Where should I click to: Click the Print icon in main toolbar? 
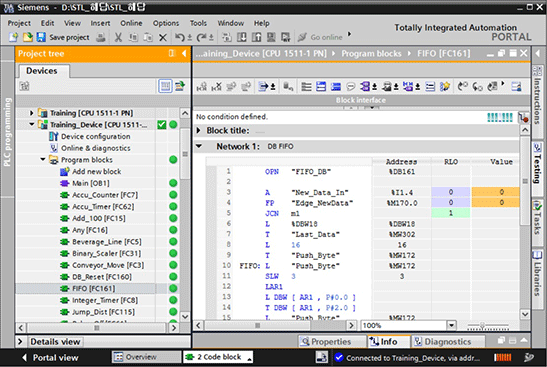(100, 37)
